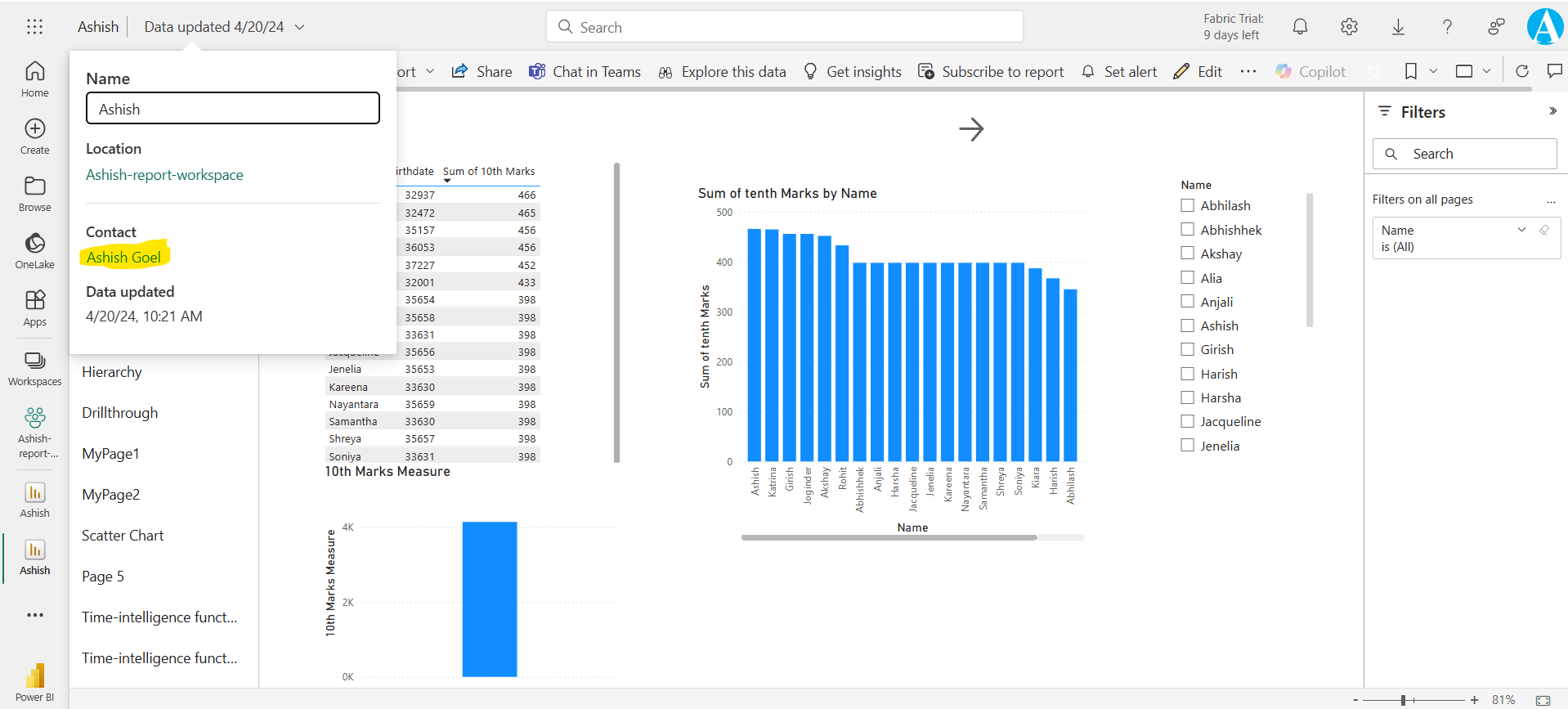Select the Jacqueline checkbox

(x=1188, y=421)
